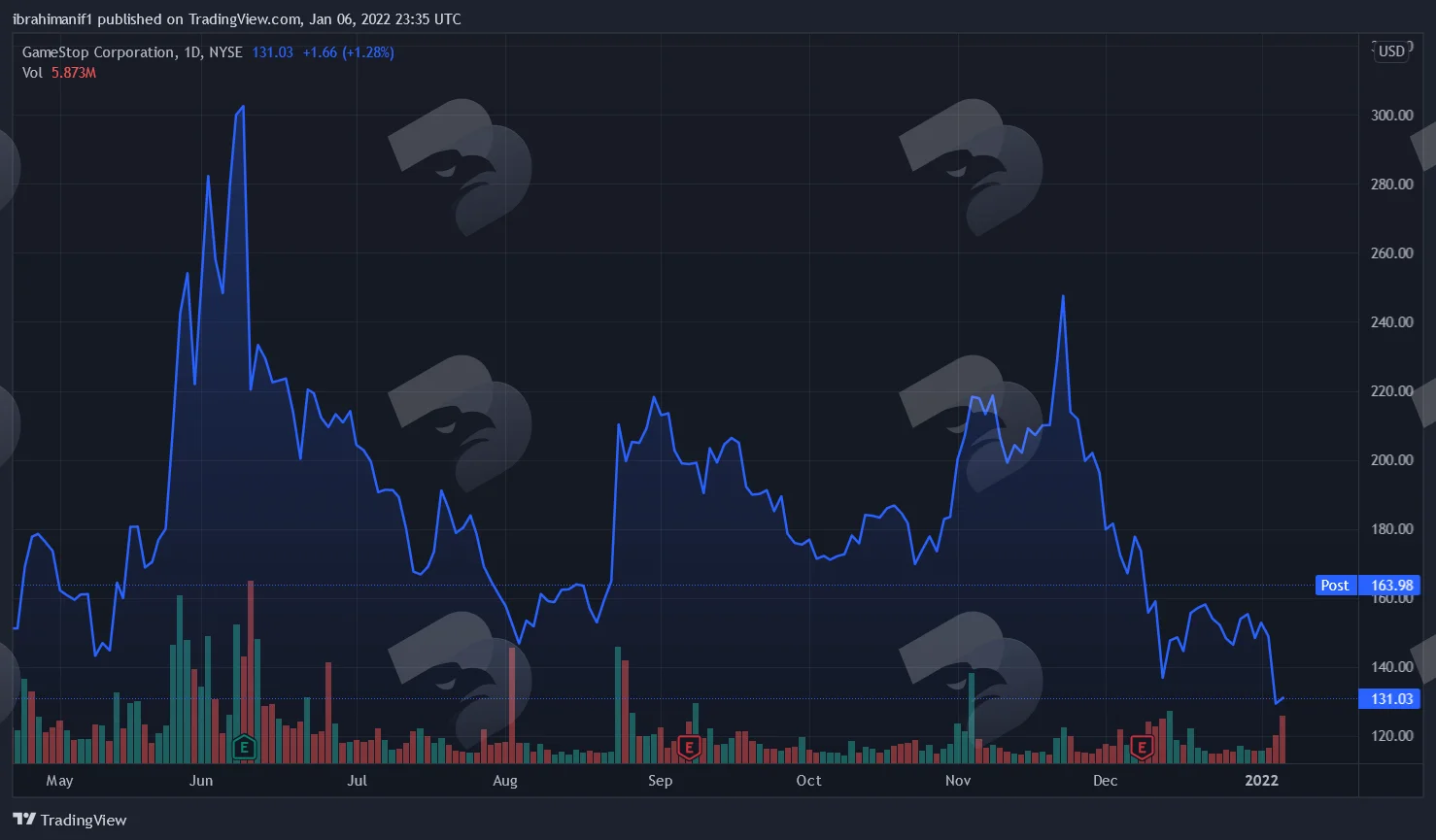Click the 240.00 price axis label
Image resolution: width=1436 pixels, height=840 pixels.
(1391, 321)
